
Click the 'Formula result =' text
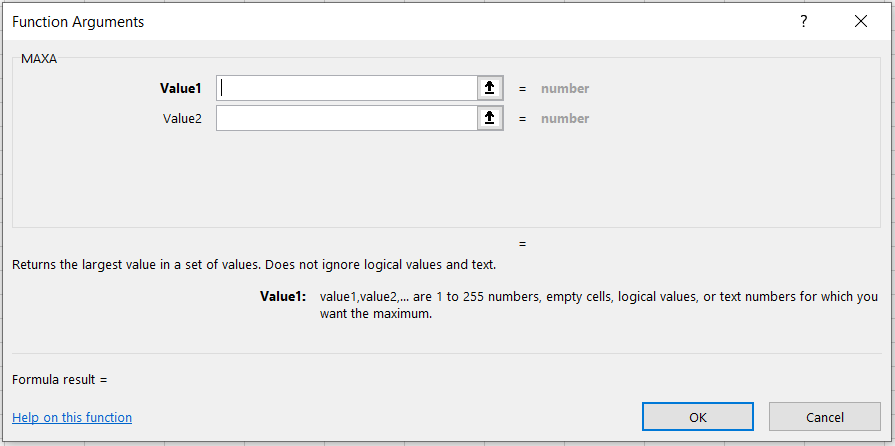[x=59, y=379]
